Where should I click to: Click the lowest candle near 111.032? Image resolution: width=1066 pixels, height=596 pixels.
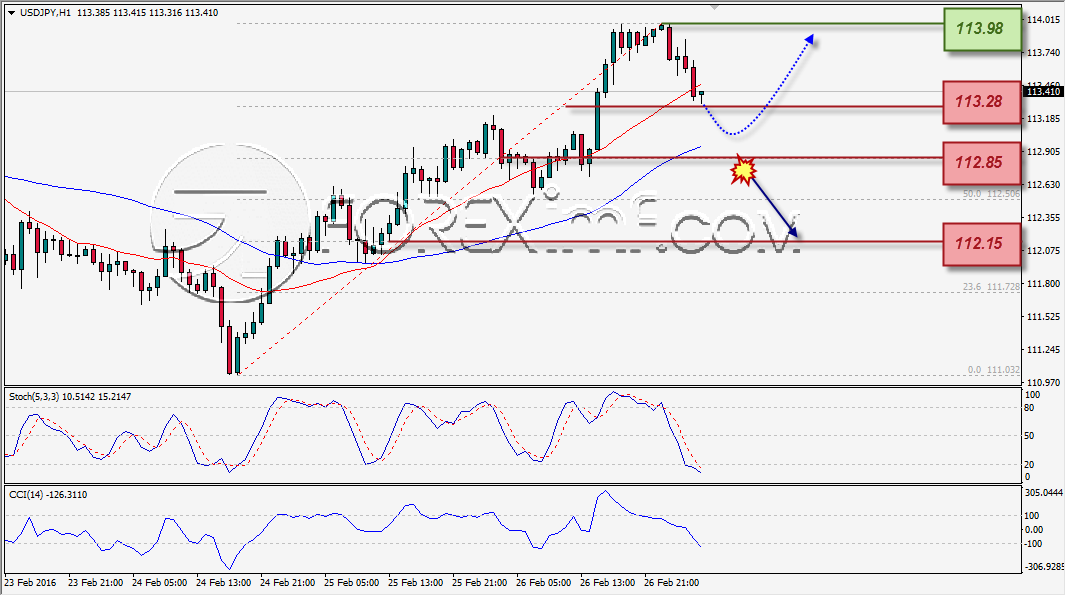(x=229, y=349)
